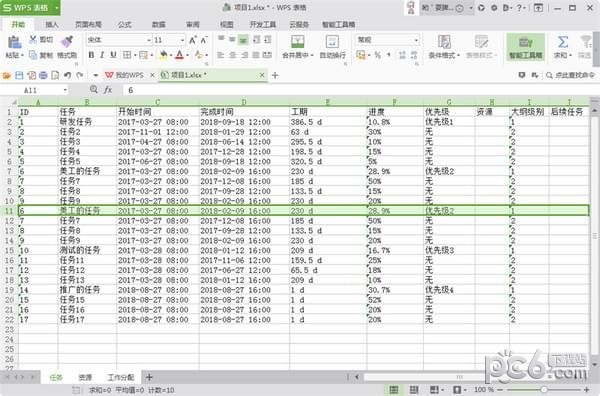The image size is (600, 396).
Task: Toggle bottom vertical alignment (highlighted)
Action: pos(243,39)
